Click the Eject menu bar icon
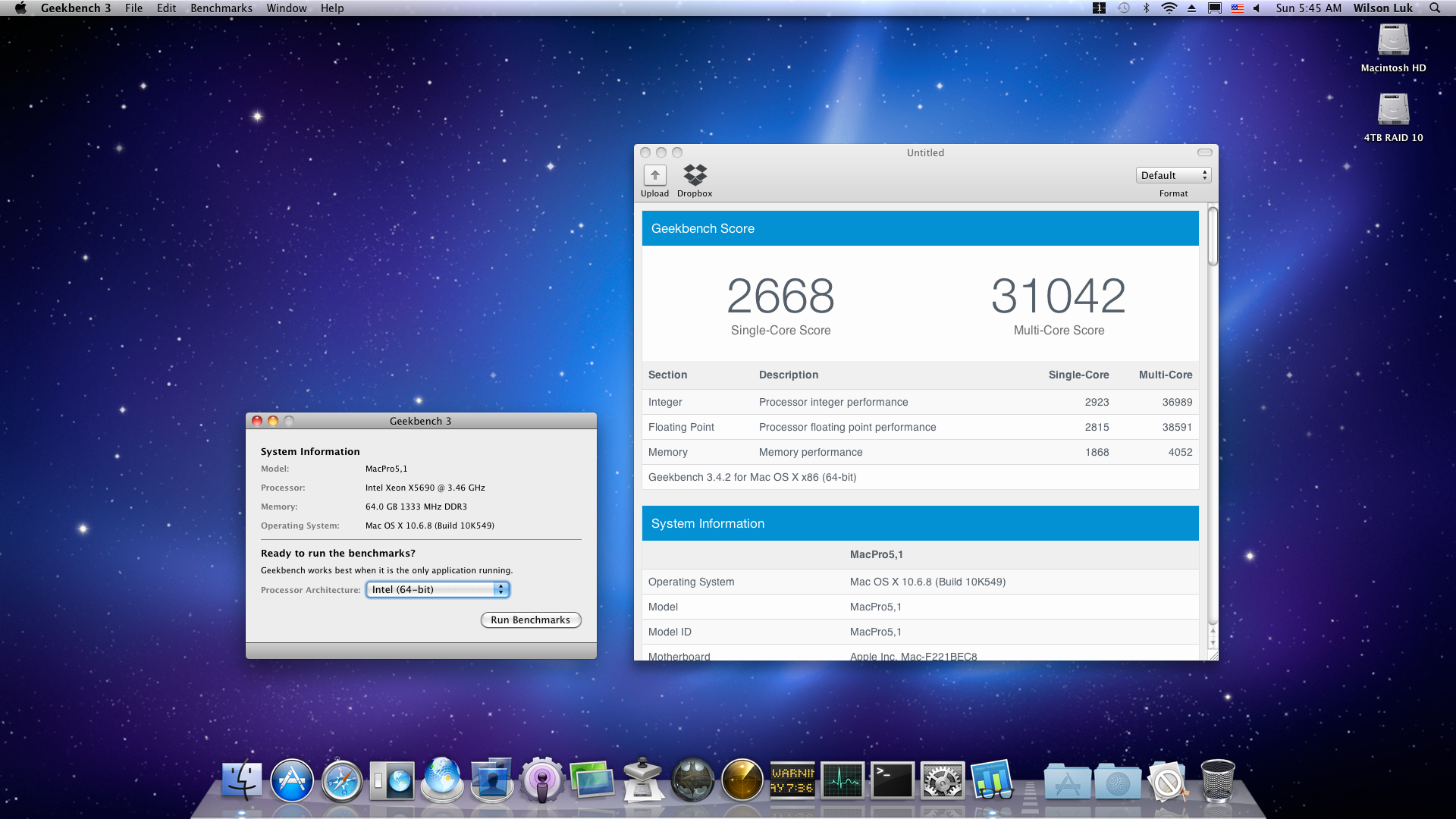The height and width of the screenshot is (819, 1456). click(x=1192, y=8)
